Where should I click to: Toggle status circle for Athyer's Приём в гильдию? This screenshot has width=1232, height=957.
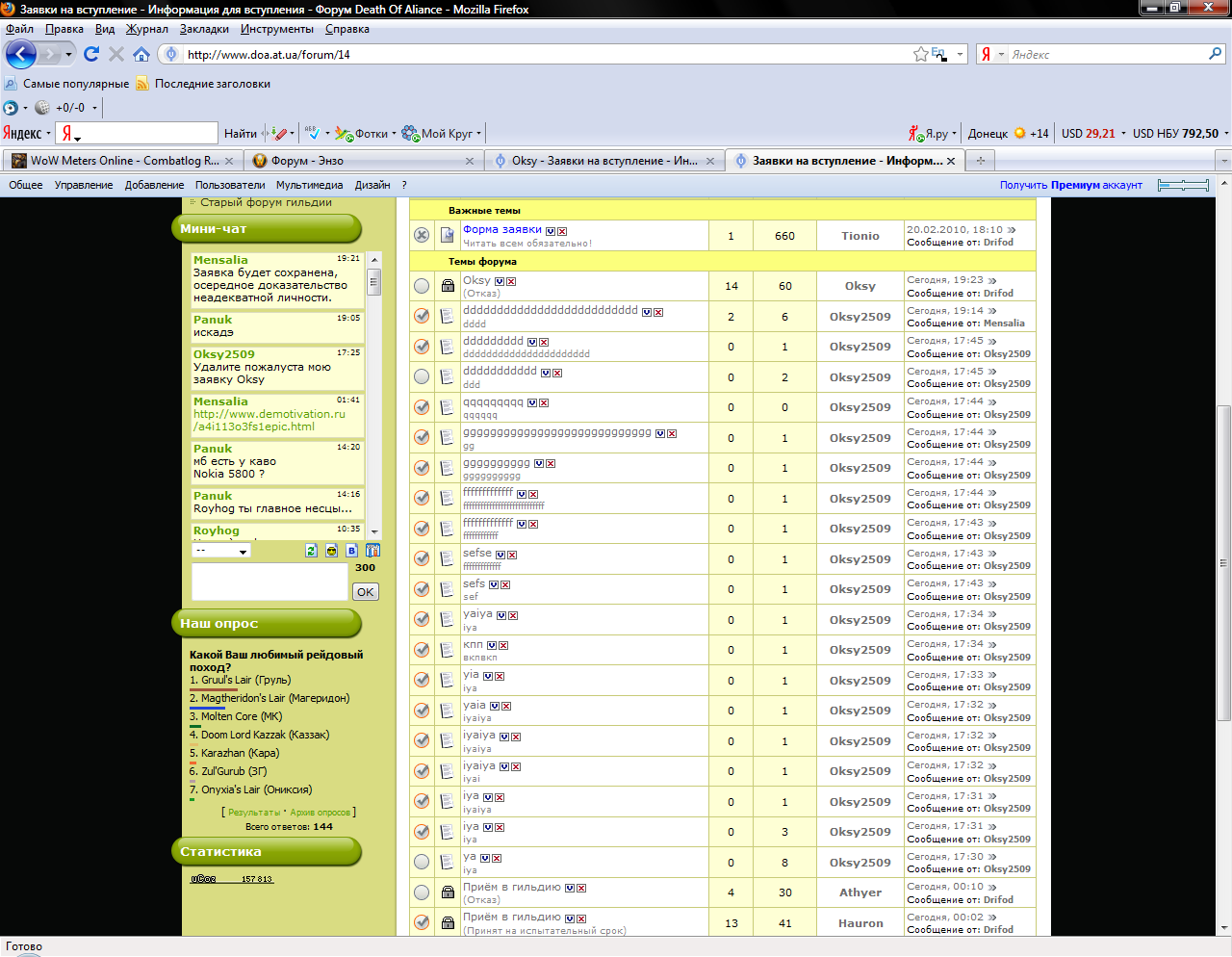point(422,892)
